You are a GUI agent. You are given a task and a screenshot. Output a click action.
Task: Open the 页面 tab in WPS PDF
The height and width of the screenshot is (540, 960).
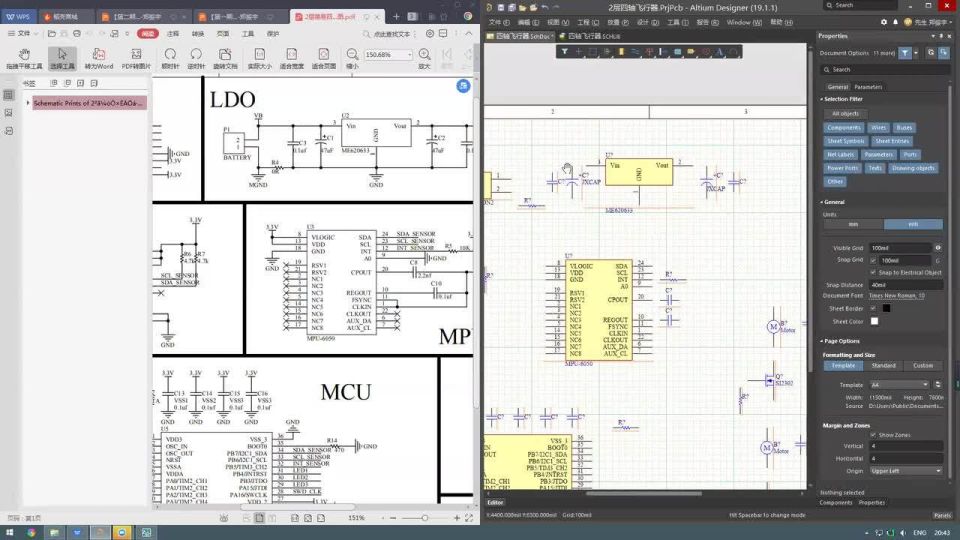pos(223,34)
